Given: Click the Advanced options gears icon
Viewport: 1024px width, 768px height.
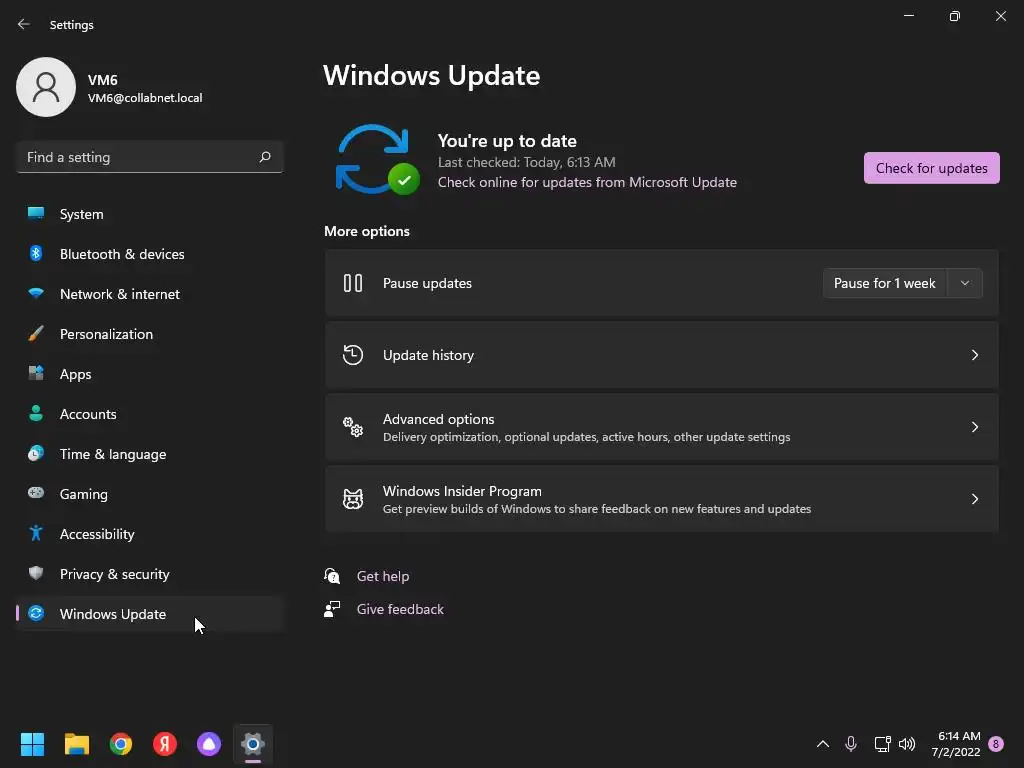Looking at the screenshot, I should (353, 426).
